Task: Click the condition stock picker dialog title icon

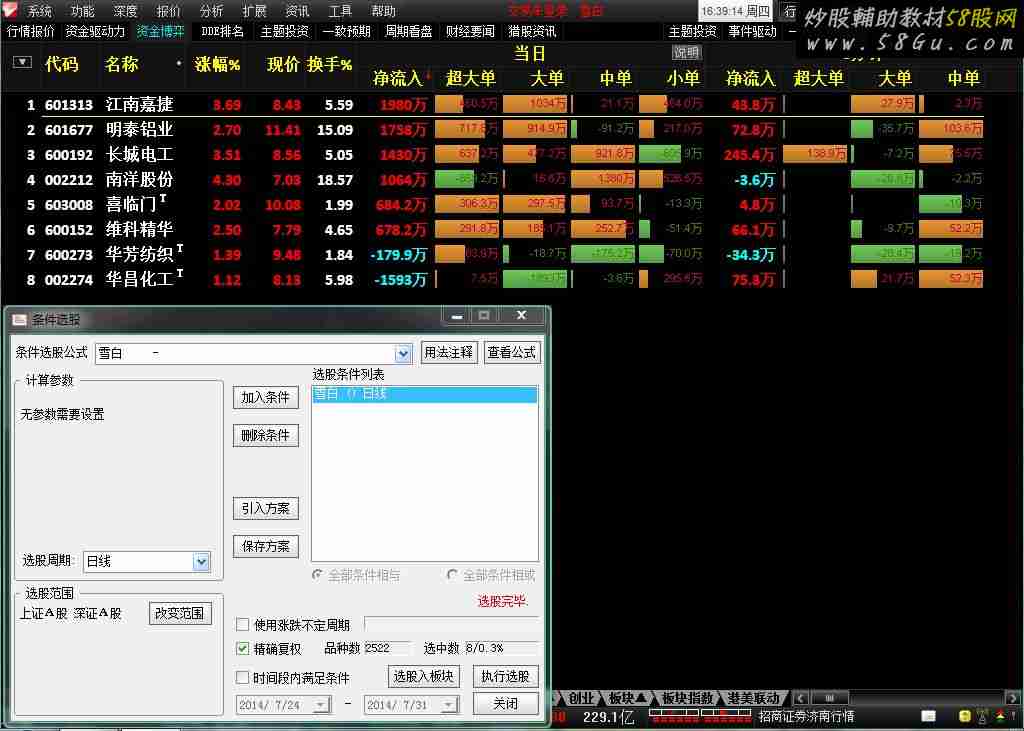Action: [x=20, y=319]
